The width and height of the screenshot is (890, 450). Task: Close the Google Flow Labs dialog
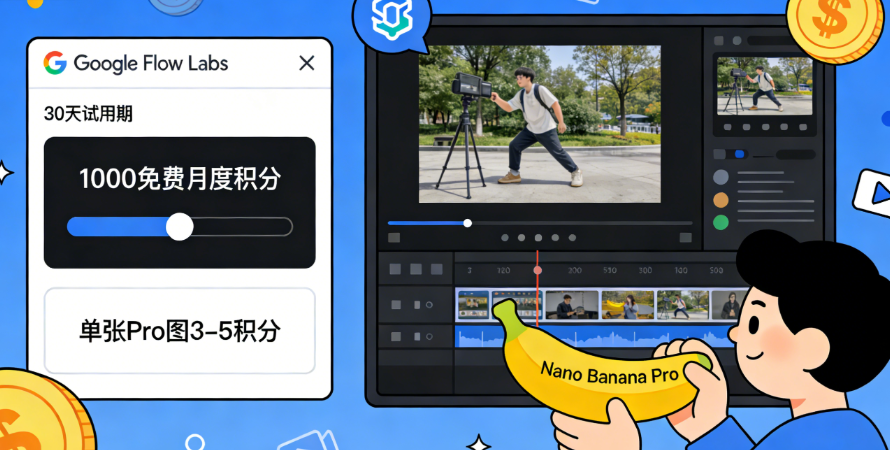(x=307, y=63)
